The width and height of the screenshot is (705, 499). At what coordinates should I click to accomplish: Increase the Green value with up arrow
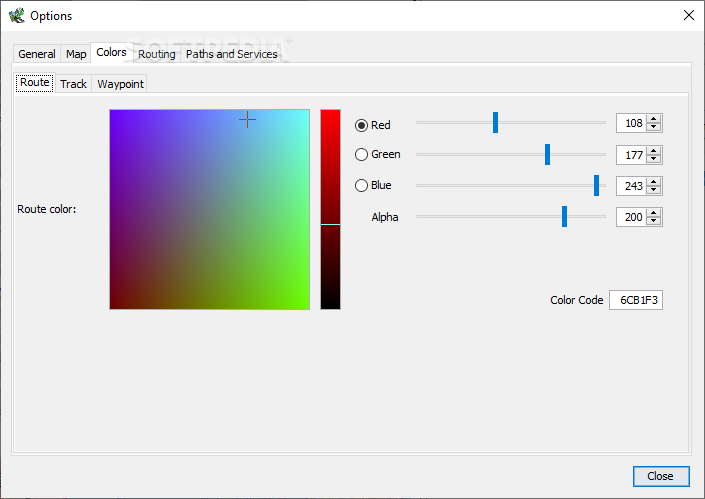pos(654,151)
